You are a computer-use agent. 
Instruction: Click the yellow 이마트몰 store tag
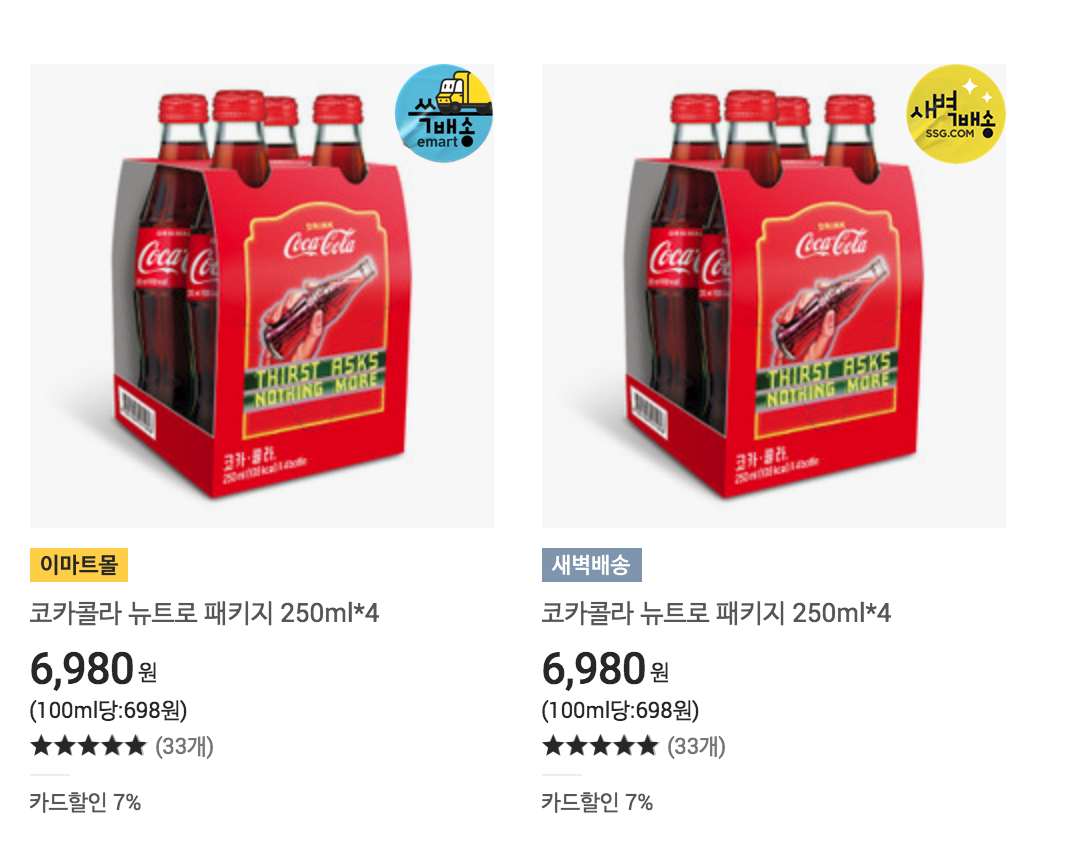[79, 565]
